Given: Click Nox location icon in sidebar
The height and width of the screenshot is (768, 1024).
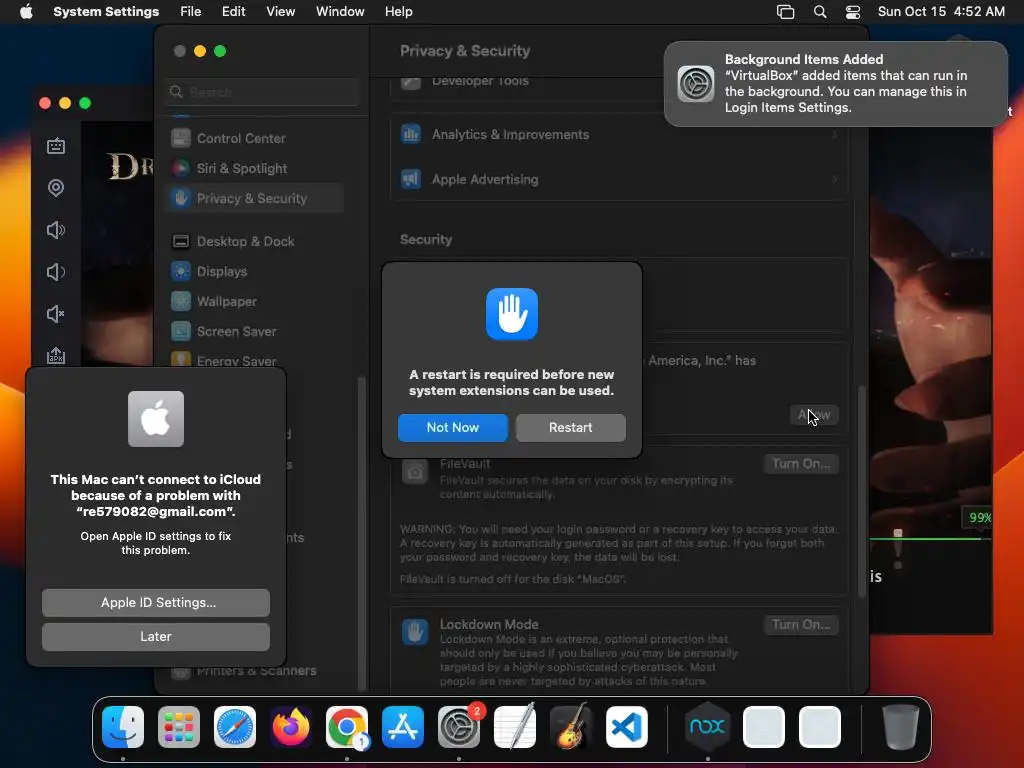Looking at the screenshot, I should [x=56, y=188].
